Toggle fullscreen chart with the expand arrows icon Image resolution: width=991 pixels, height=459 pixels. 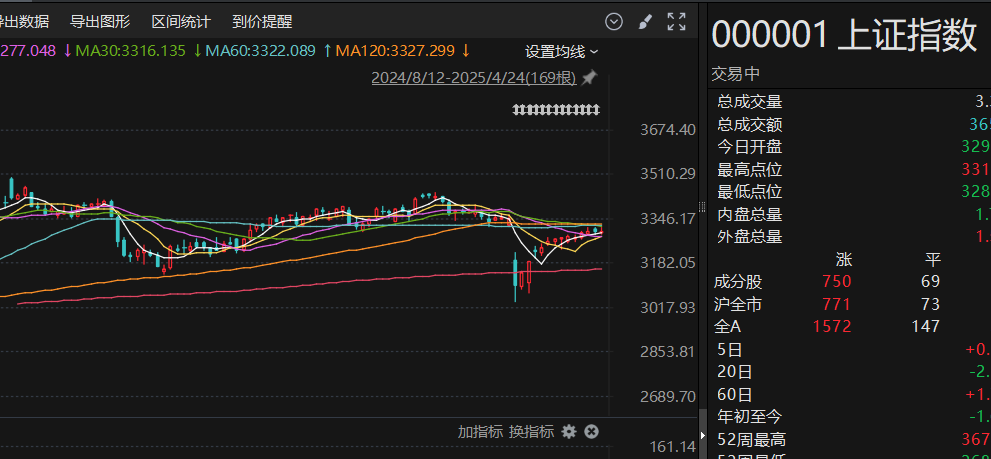[x=676, y=22]
